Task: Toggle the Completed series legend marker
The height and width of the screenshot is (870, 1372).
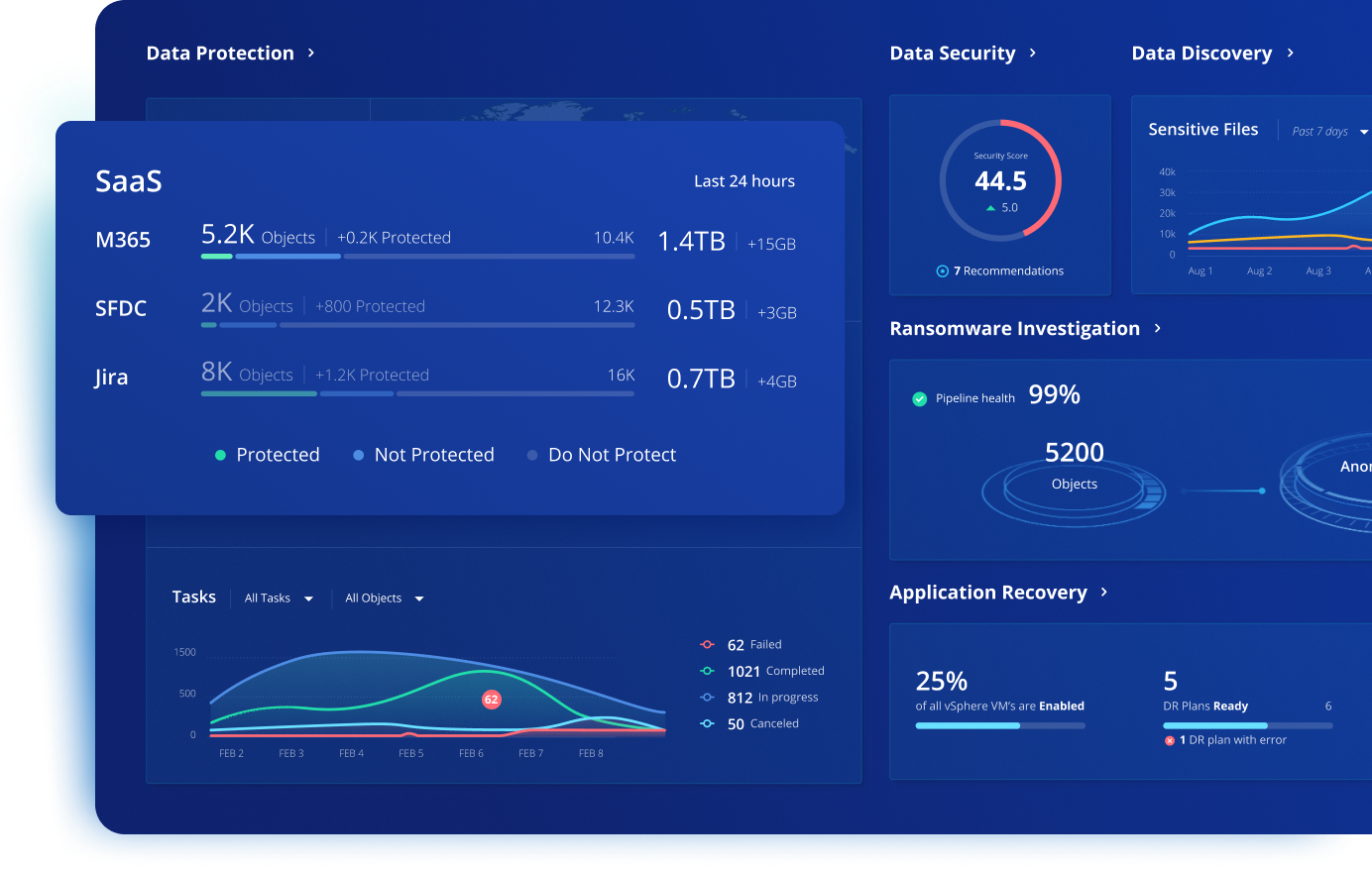Action: pos(707,672)
